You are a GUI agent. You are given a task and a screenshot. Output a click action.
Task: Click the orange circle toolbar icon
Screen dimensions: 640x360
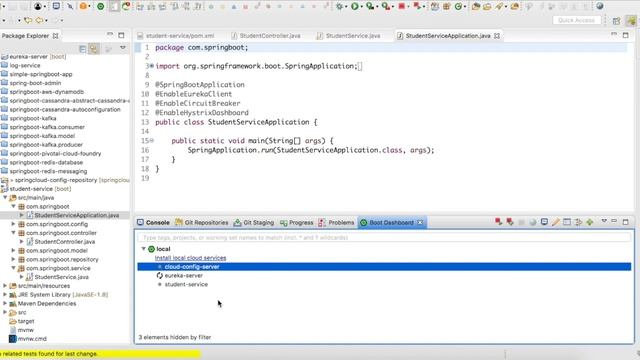point(83,6)
